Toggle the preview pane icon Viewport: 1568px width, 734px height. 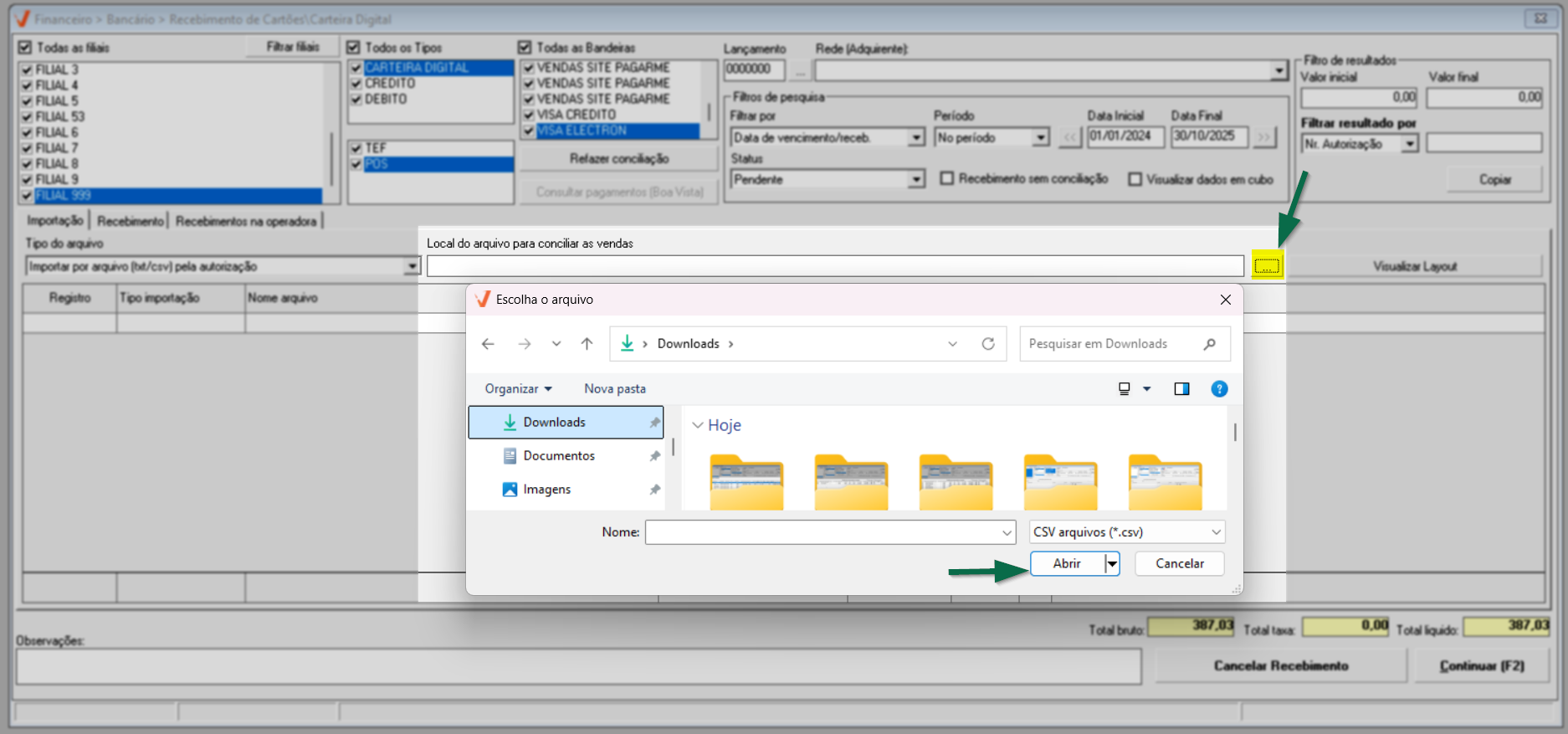click(x=1181, y=389)
